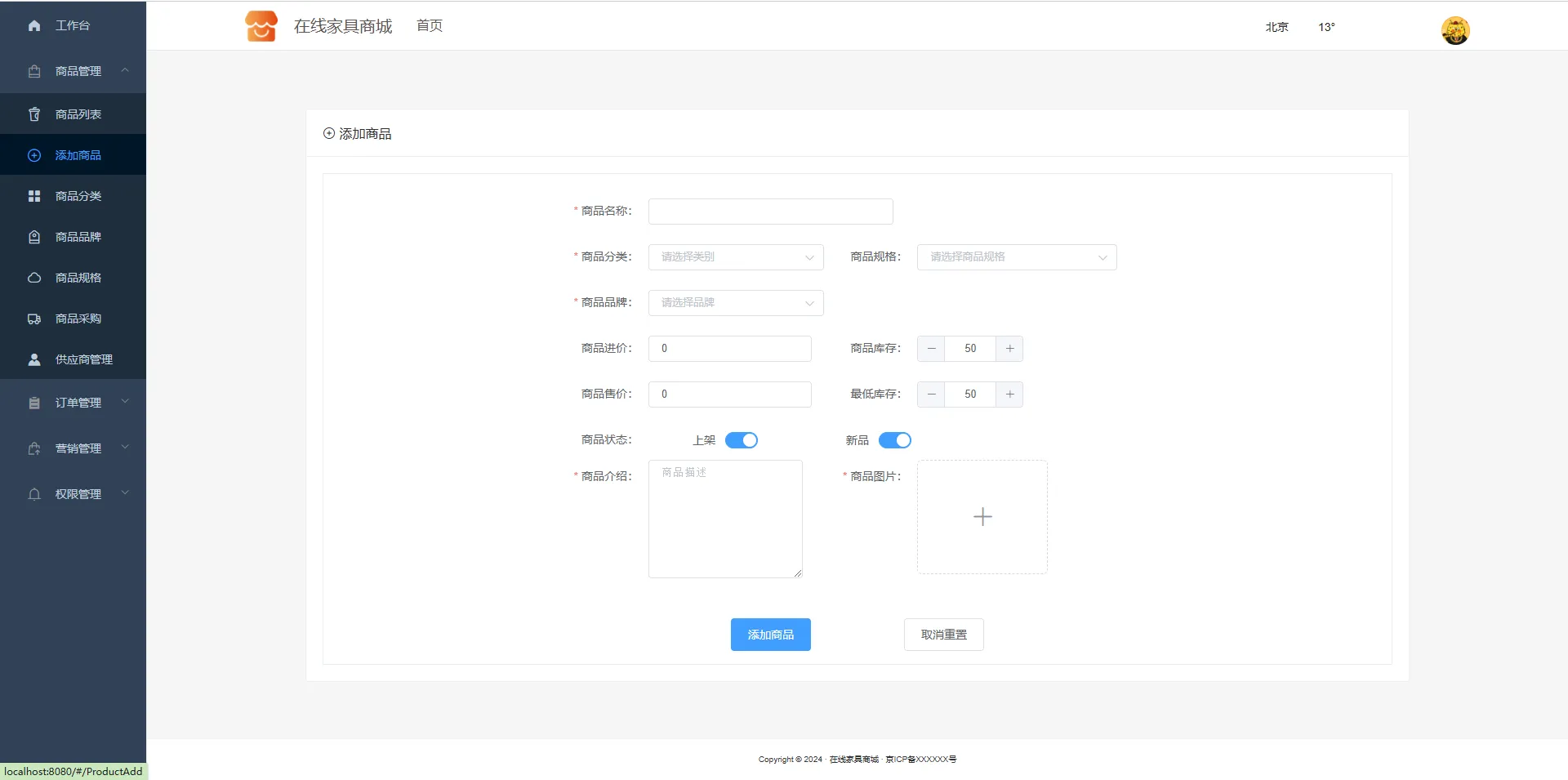
Task: Click the 工作台 home icon in sidebar
Action: (34, 26)
